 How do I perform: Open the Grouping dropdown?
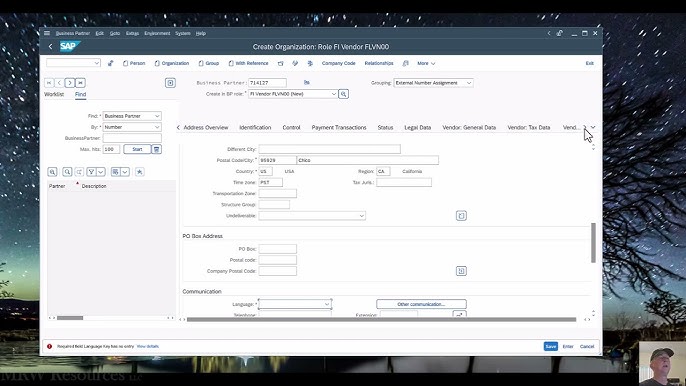[433, 83]
